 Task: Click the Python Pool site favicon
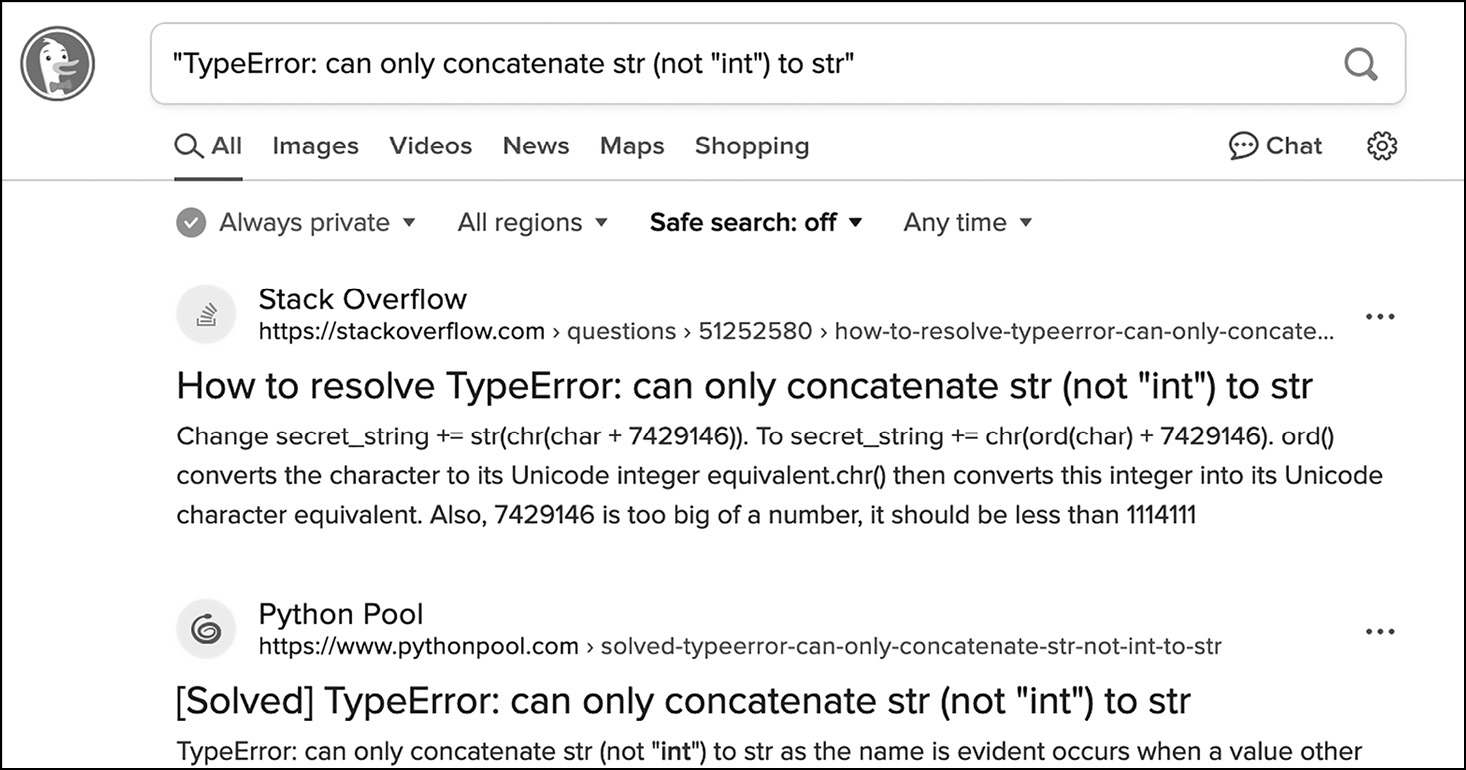coord(206,630)
